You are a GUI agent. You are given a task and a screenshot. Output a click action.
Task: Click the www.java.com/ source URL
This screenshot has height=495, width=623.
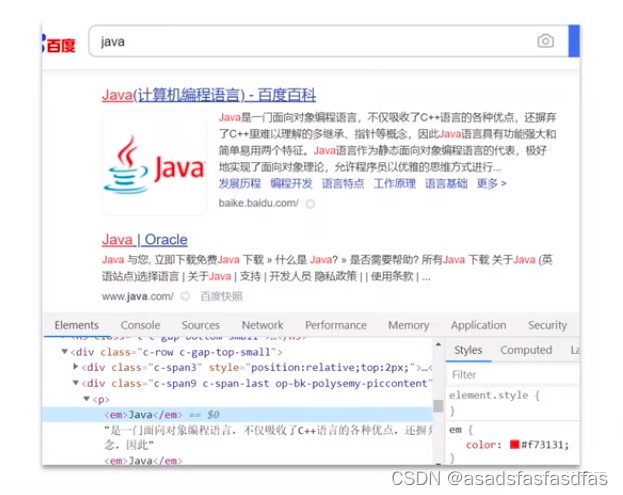point(137,296)
